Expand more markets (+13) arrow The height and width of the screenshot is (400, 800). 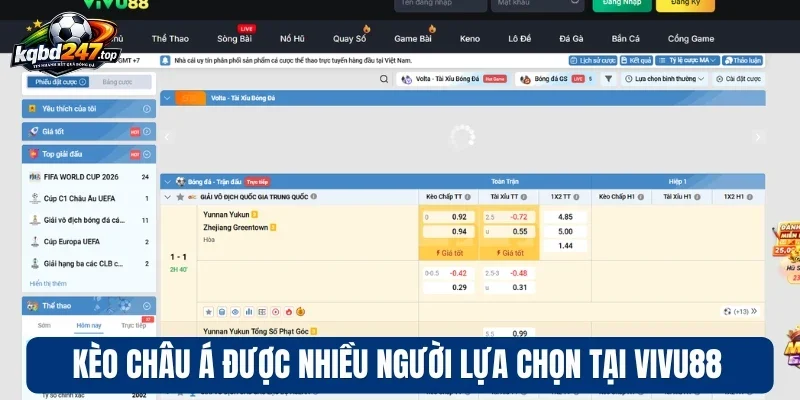pos(754,311)
